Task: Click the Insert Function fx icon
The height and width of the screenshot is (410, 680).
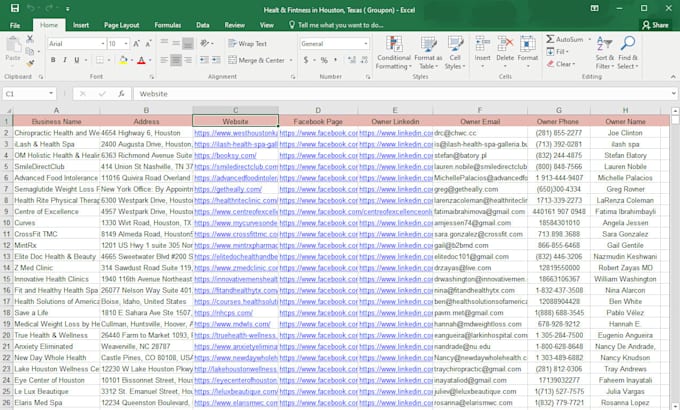Action: [x=121, y=94]
